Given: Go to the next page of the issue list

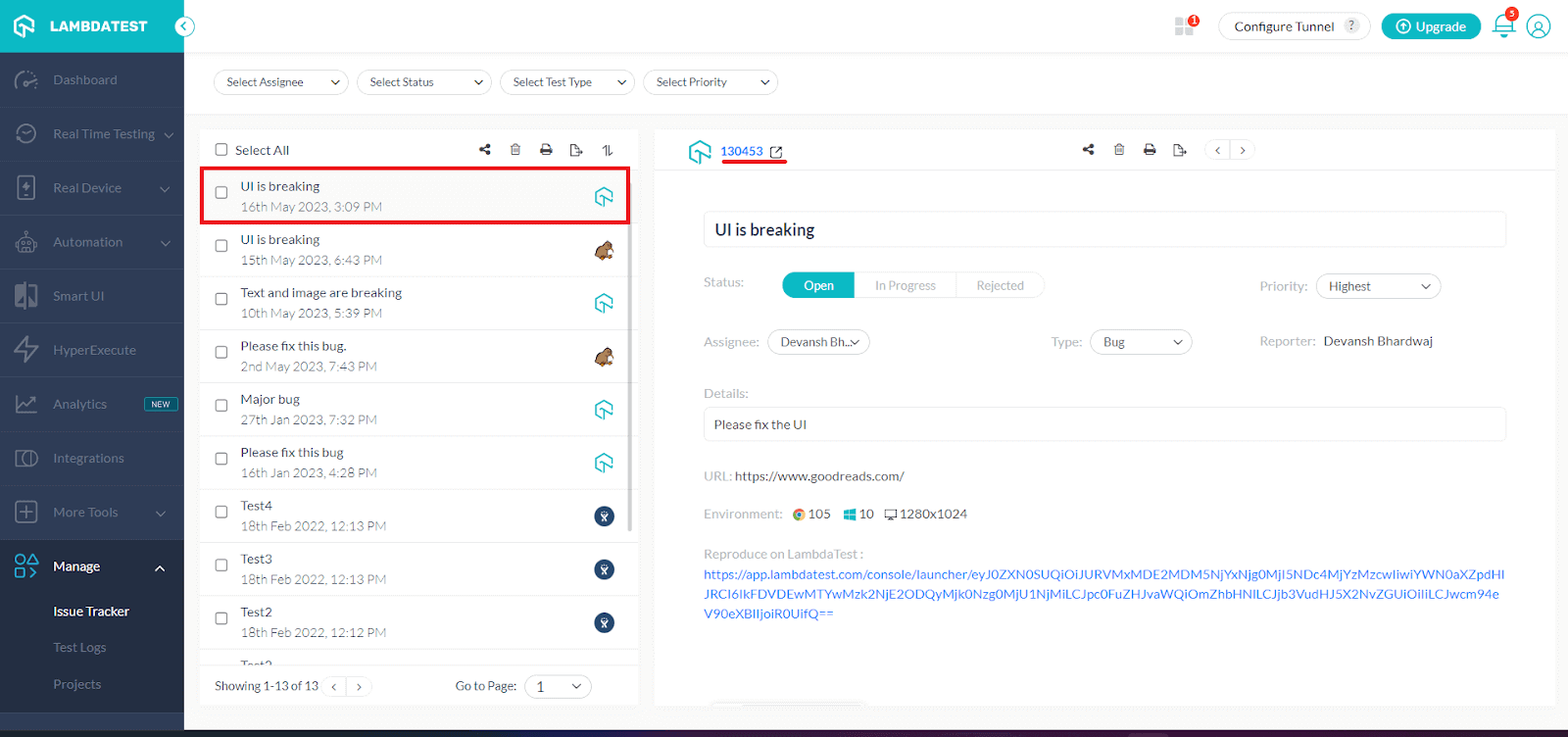Looking at the screenshot, I should tap(360, 687).
